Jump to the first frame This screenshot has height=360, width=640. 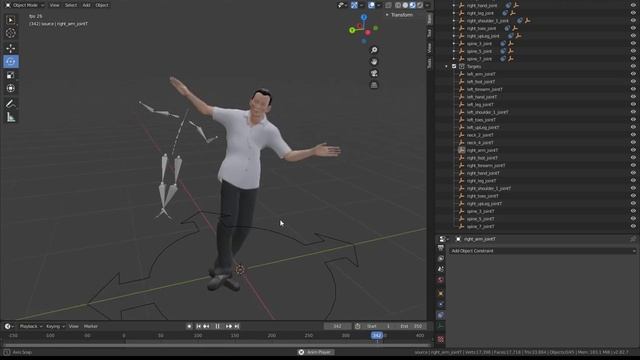click(198, 326)
